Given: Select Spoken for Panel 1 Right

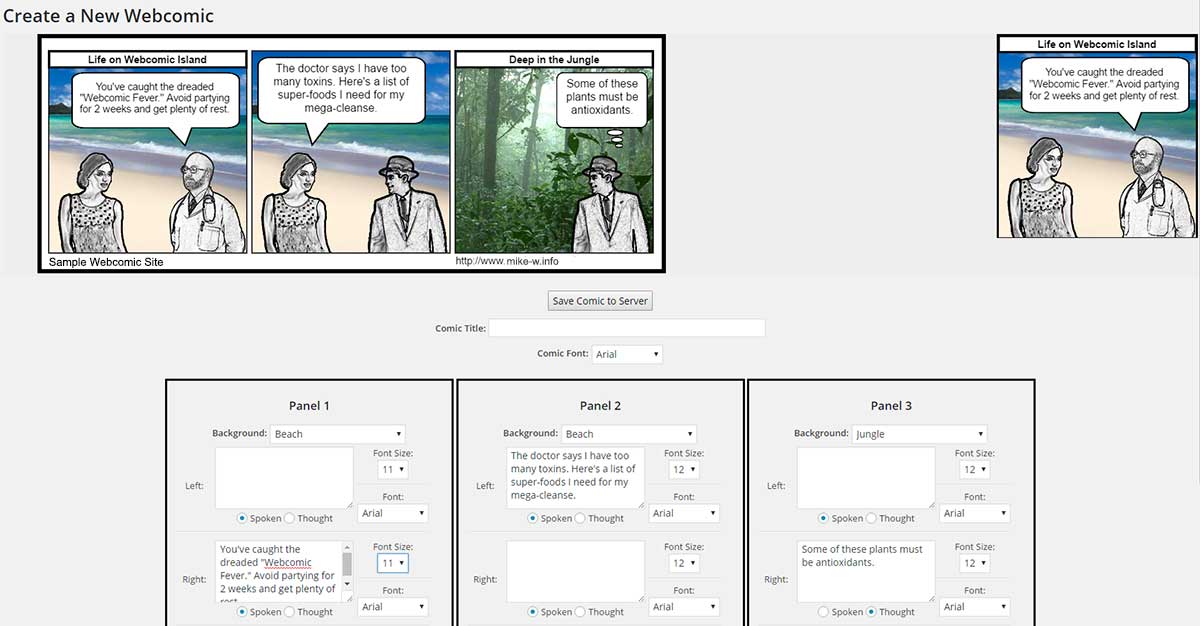Looking at the screenshot, I should 242,612.
